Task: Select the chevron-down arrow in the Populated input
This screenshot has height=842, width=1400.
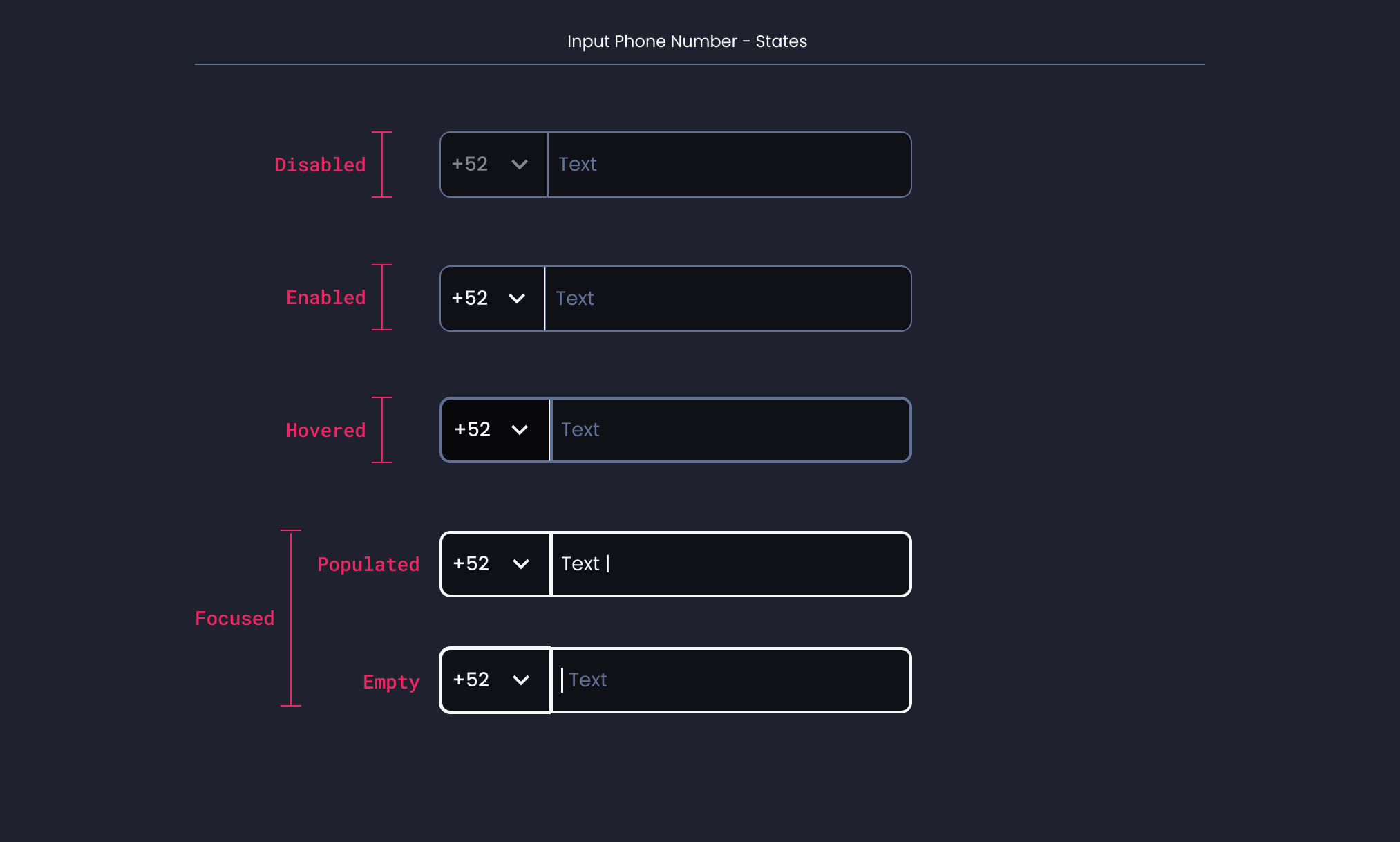Action: pyautogui.click(x=522, y=564)
